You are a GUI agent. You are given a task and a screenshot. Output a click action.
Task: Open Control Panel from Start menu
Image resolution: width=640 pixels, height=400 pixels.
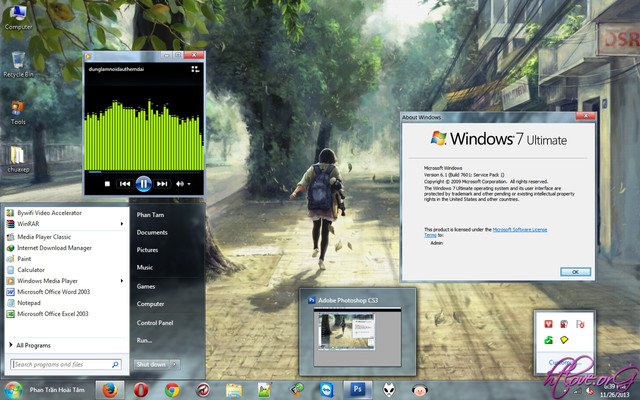pos(155,322)
